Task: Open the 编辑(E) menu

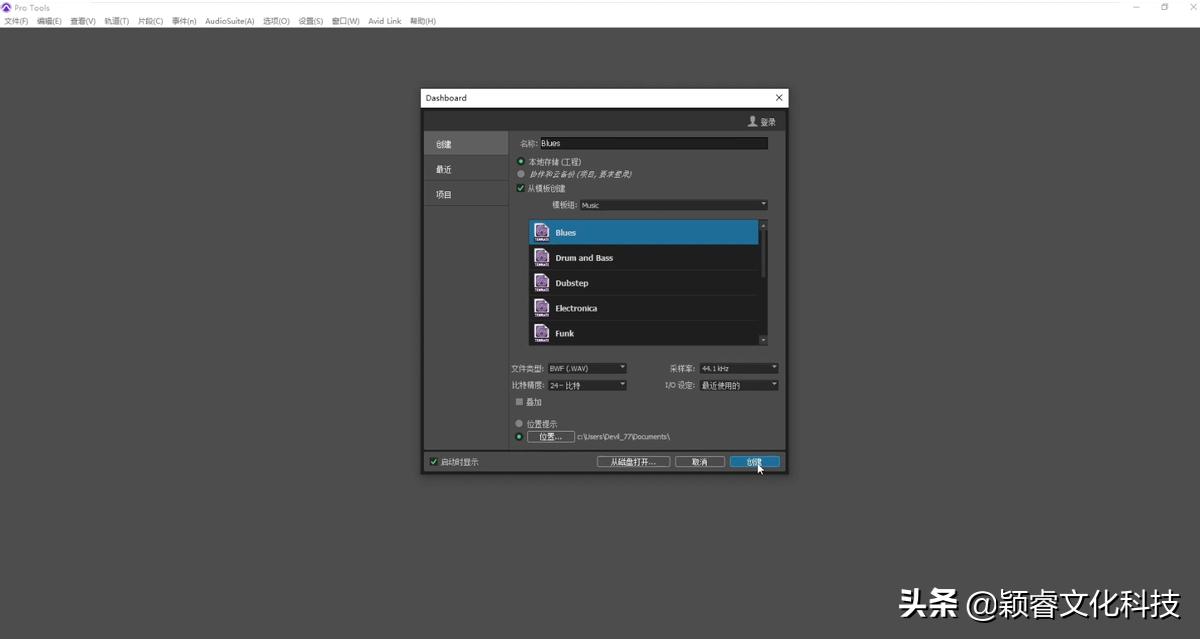Action: [49, 21]
